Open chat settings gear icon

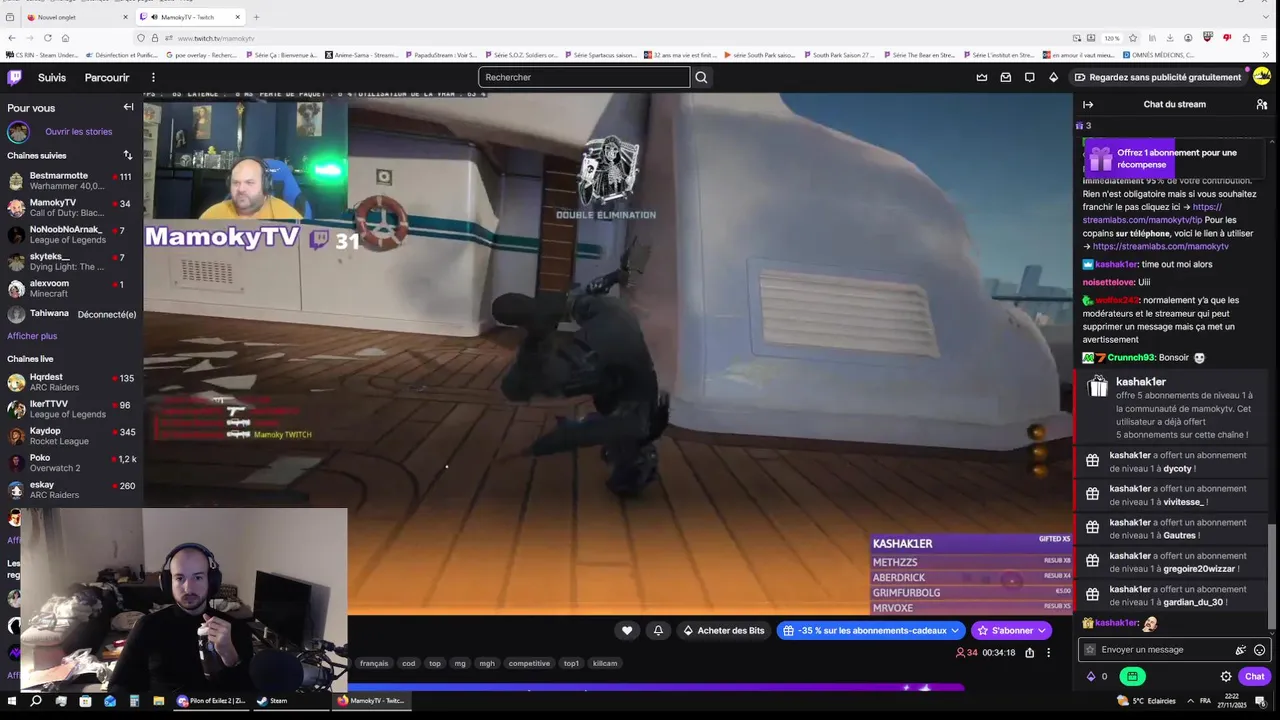pos(1226,676)
